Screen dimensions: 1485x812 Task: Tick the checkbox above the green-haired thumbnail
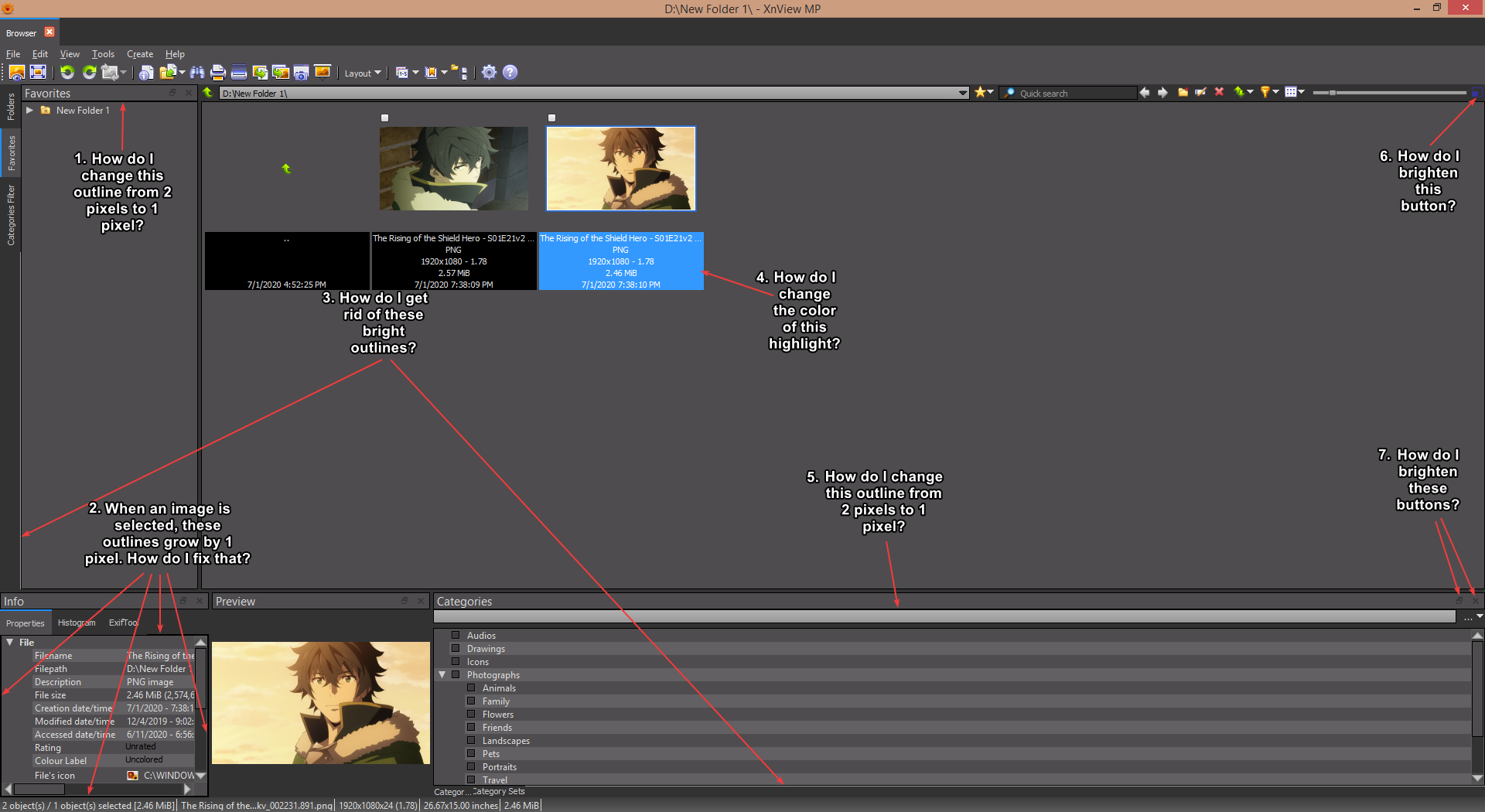pyautogui.click(x=384, y=118)
